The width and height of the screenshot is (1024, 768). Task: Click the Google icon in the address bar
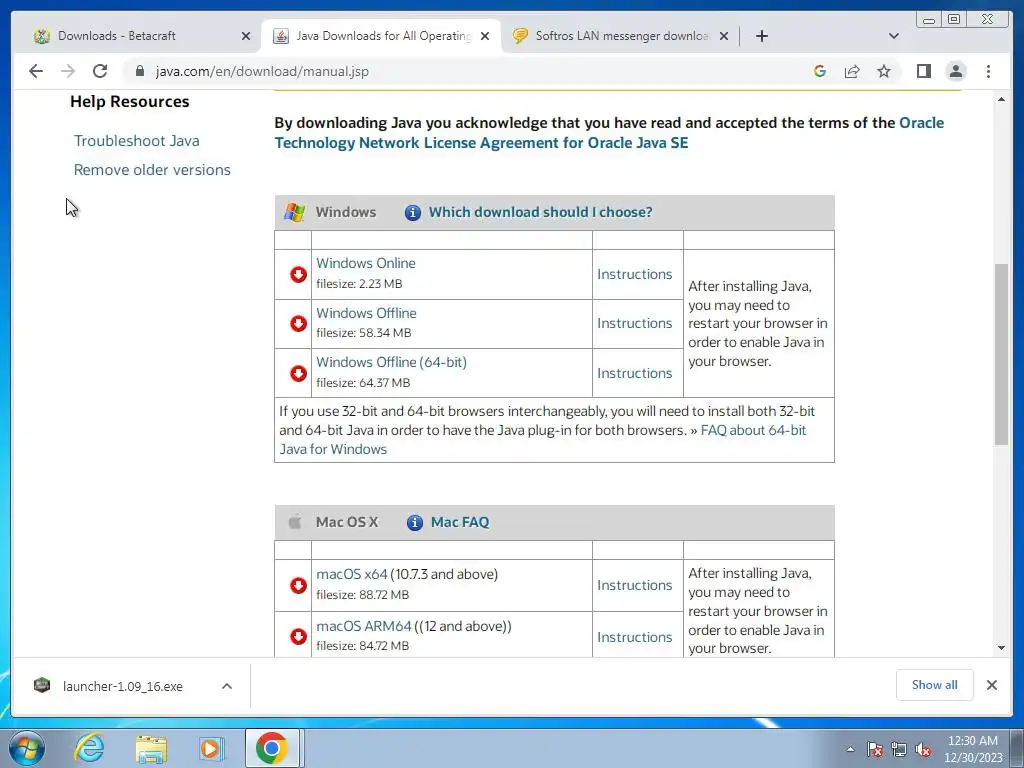820,71
